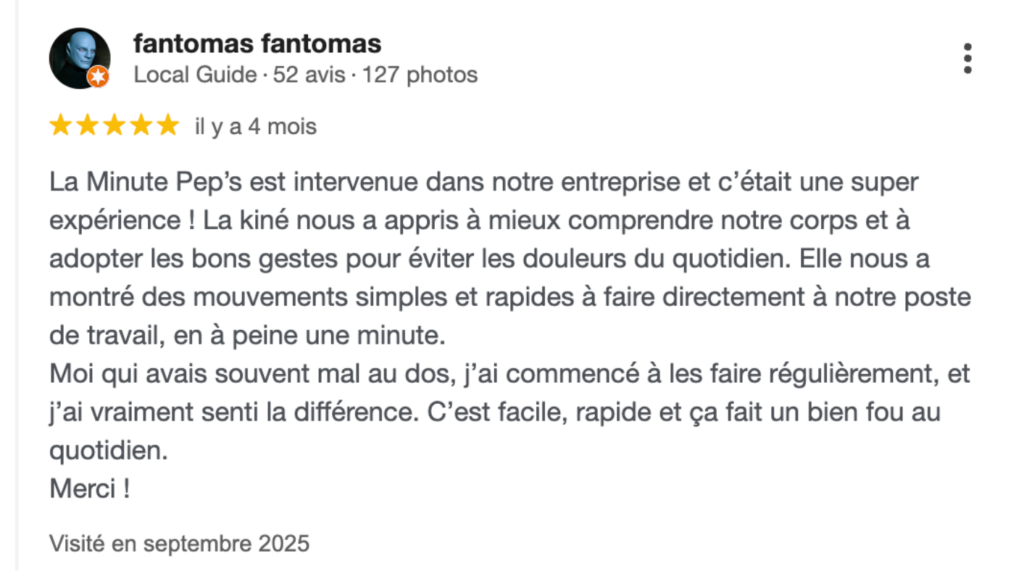Click the orange Local Guide badge icon
This screenshot has height=580, width=1024.
[x=98, y=77]
